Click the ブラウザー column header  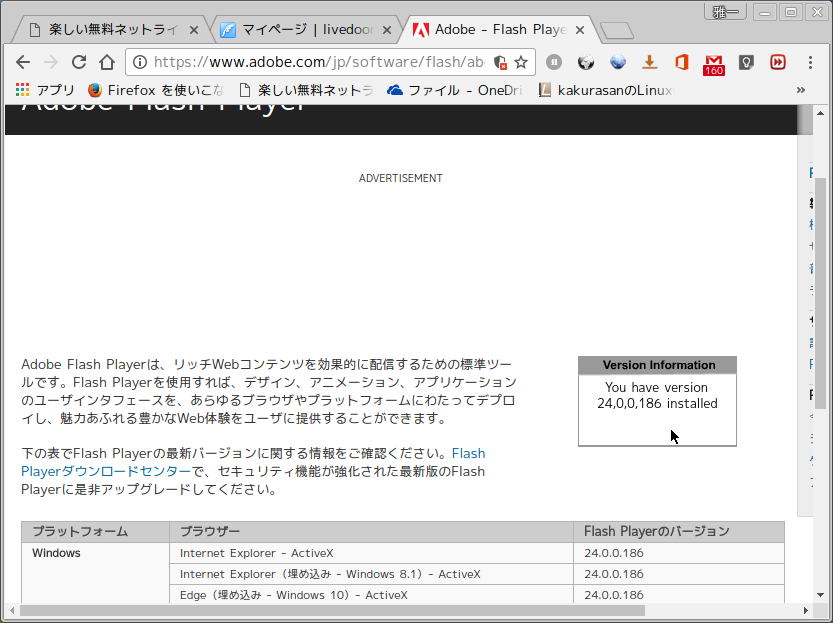(371, 532)
